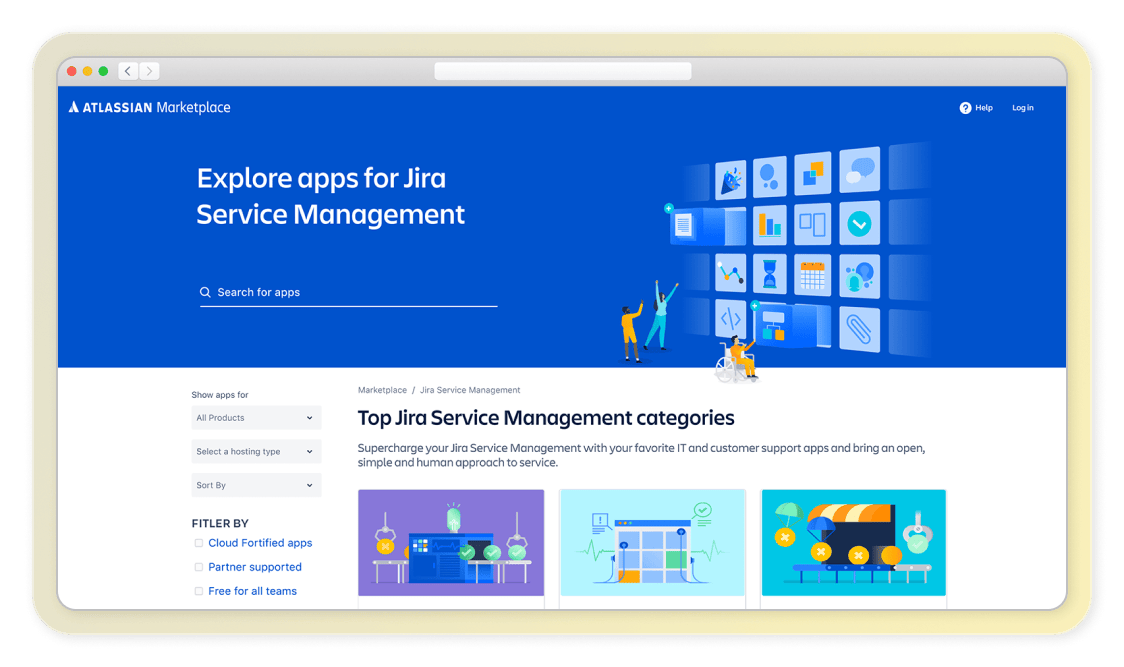Check the Free for all teams checkbox
This screenshot has height=667, width=1124.
pos(199,591)
